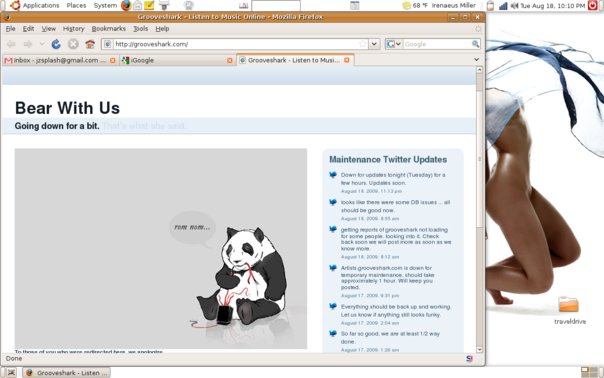Open Firefox from the top panel launcher
Screen dimensions: 604x378
[x=126, y=5]
